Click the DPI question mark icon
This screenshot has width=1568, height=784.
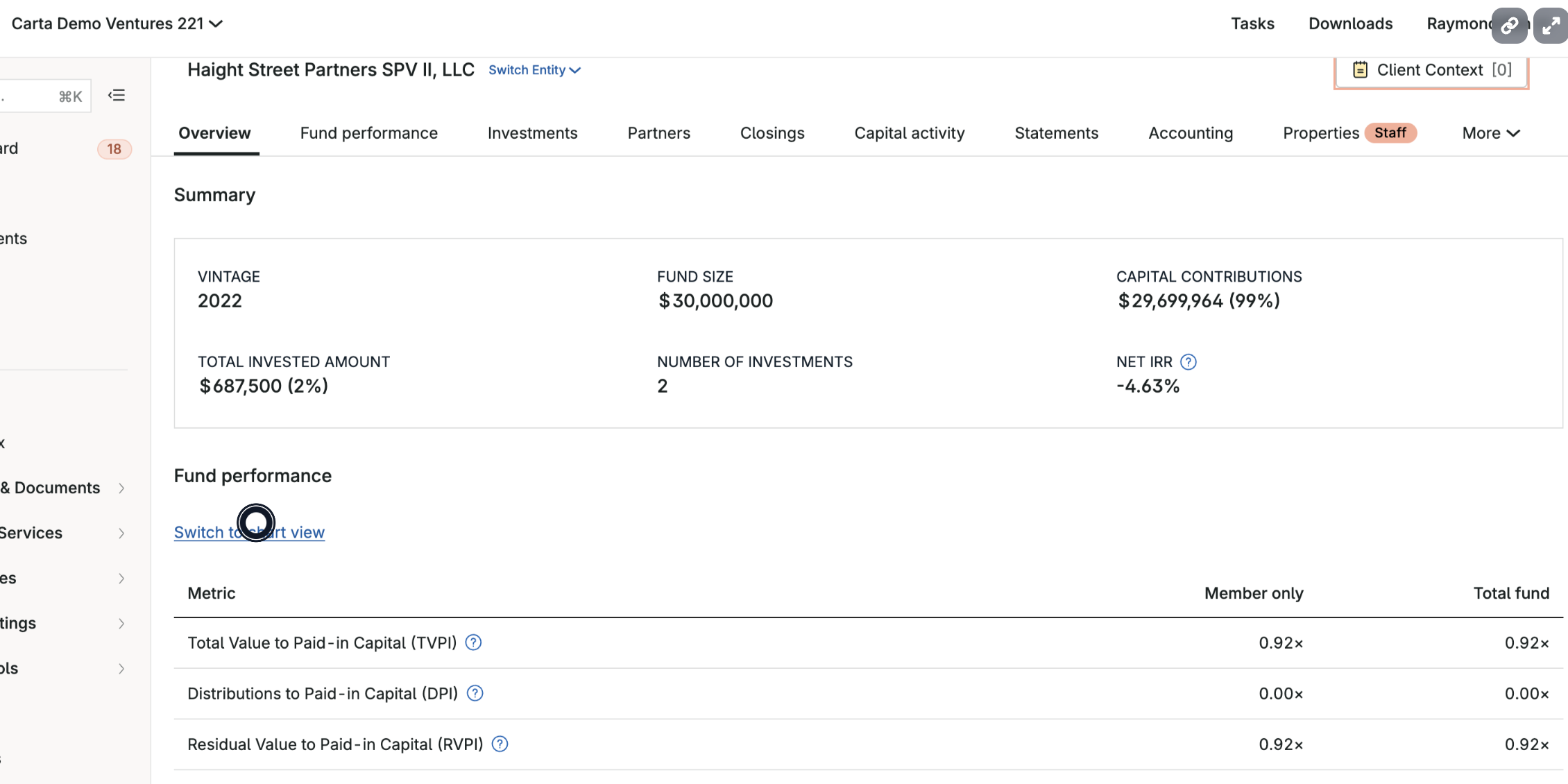pos(475,693)
